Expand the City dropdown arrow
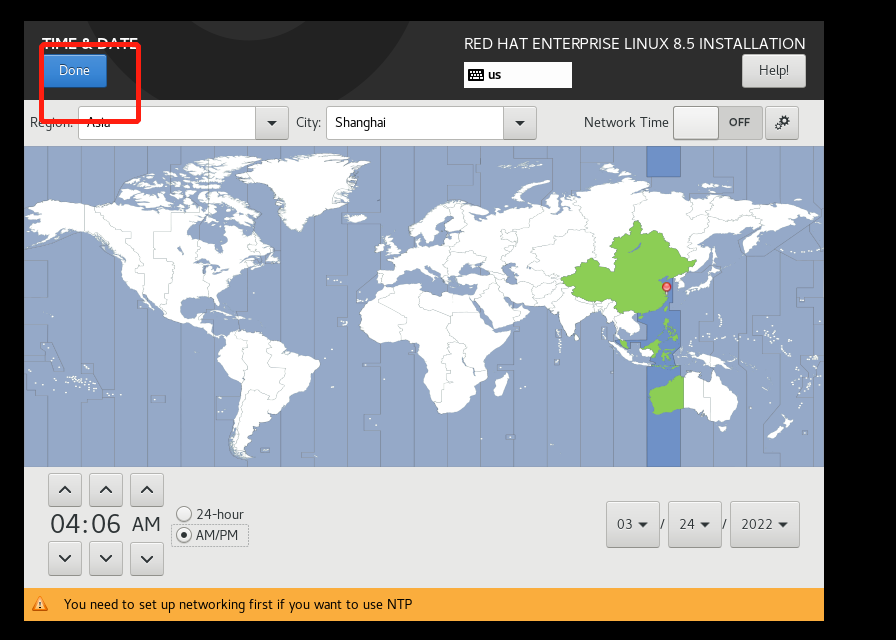Image resolution: width=896 pixels, height=640 pixels. 520,123
